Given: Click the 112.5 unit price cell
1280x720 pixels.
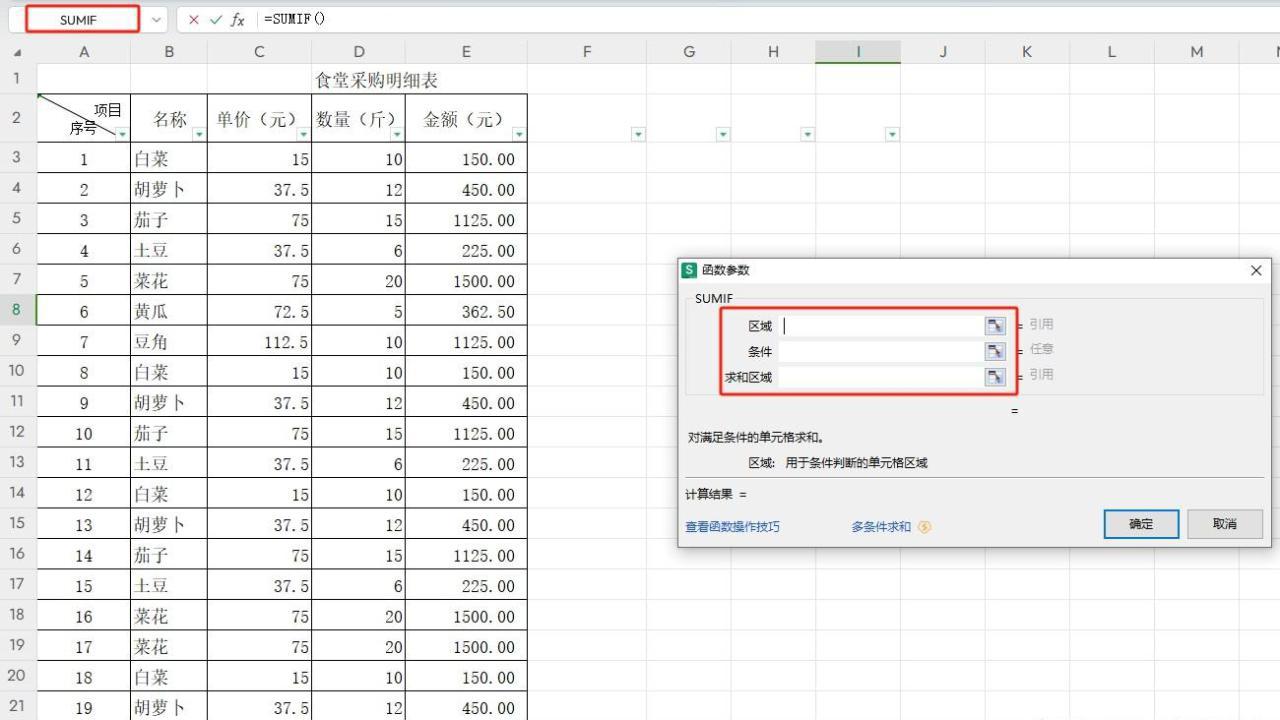Looking at the screenshot, I should click(x=260, y=342).
